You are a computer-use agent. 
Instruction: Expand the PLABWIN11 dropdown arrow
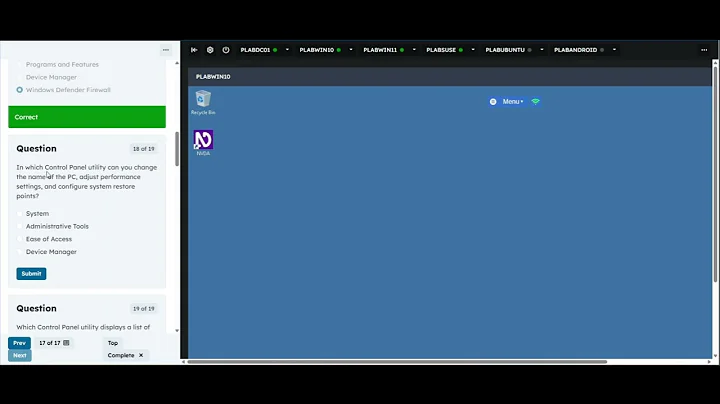click(x=414, y=50)
